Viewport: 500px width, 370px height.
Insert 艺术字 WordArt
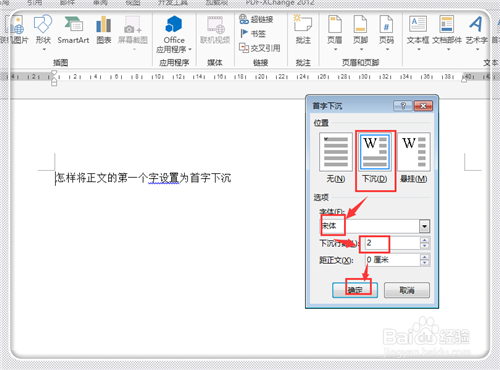pyautogui.click(x=477, y=33)
